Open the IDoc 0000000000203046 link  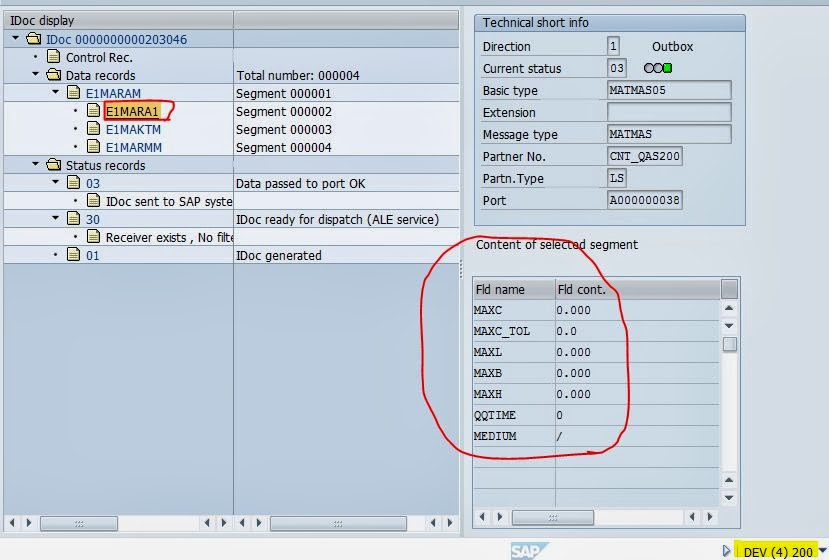[116, 40]
